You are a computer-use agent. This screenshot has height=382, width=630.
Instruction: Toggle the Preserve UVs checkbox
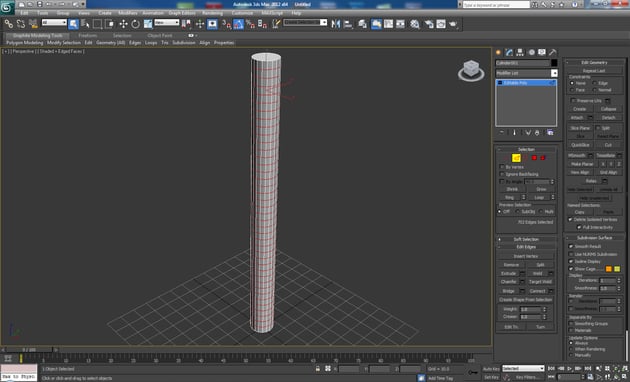pos(573,100)
